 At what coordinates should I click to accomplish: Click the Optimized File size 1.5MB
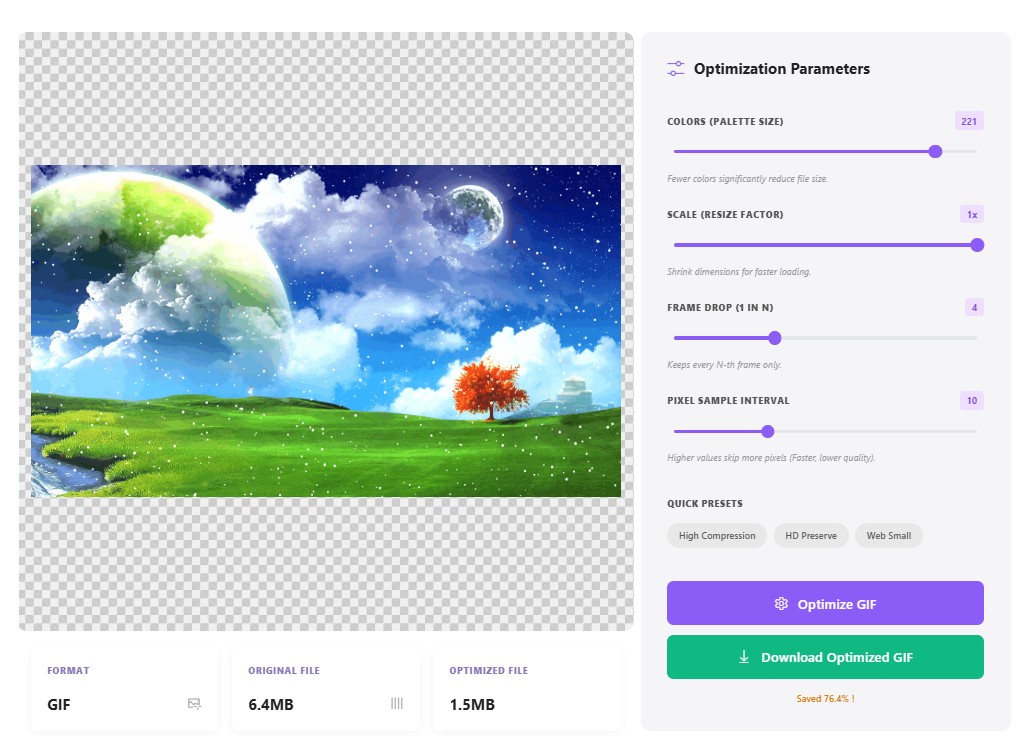pos(472,705)
